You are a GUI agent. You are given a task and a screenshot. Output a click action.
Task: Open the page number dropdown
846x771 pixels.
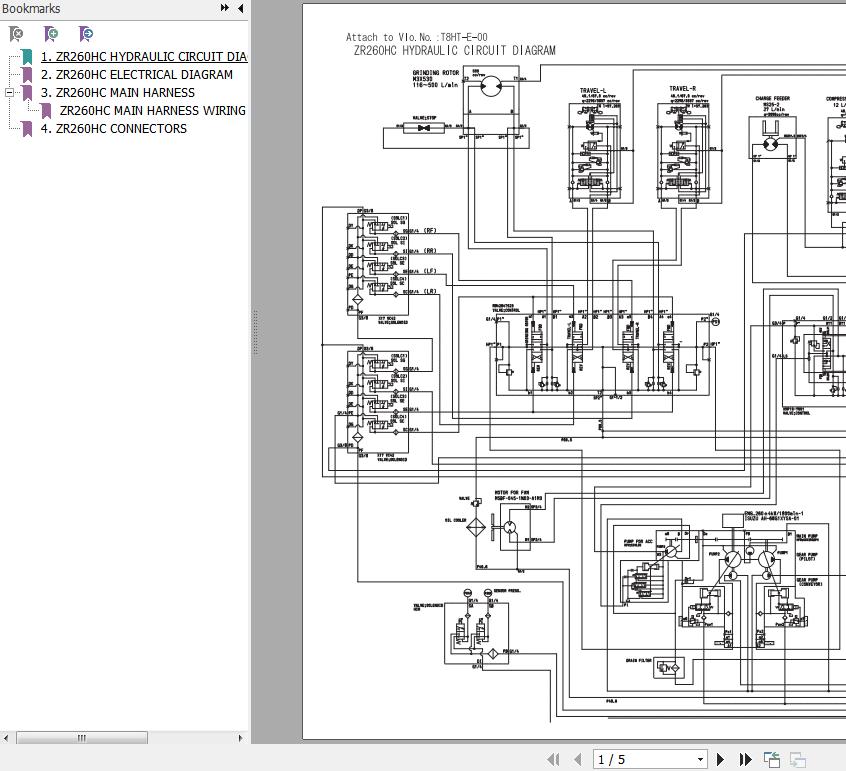(700, 760)
